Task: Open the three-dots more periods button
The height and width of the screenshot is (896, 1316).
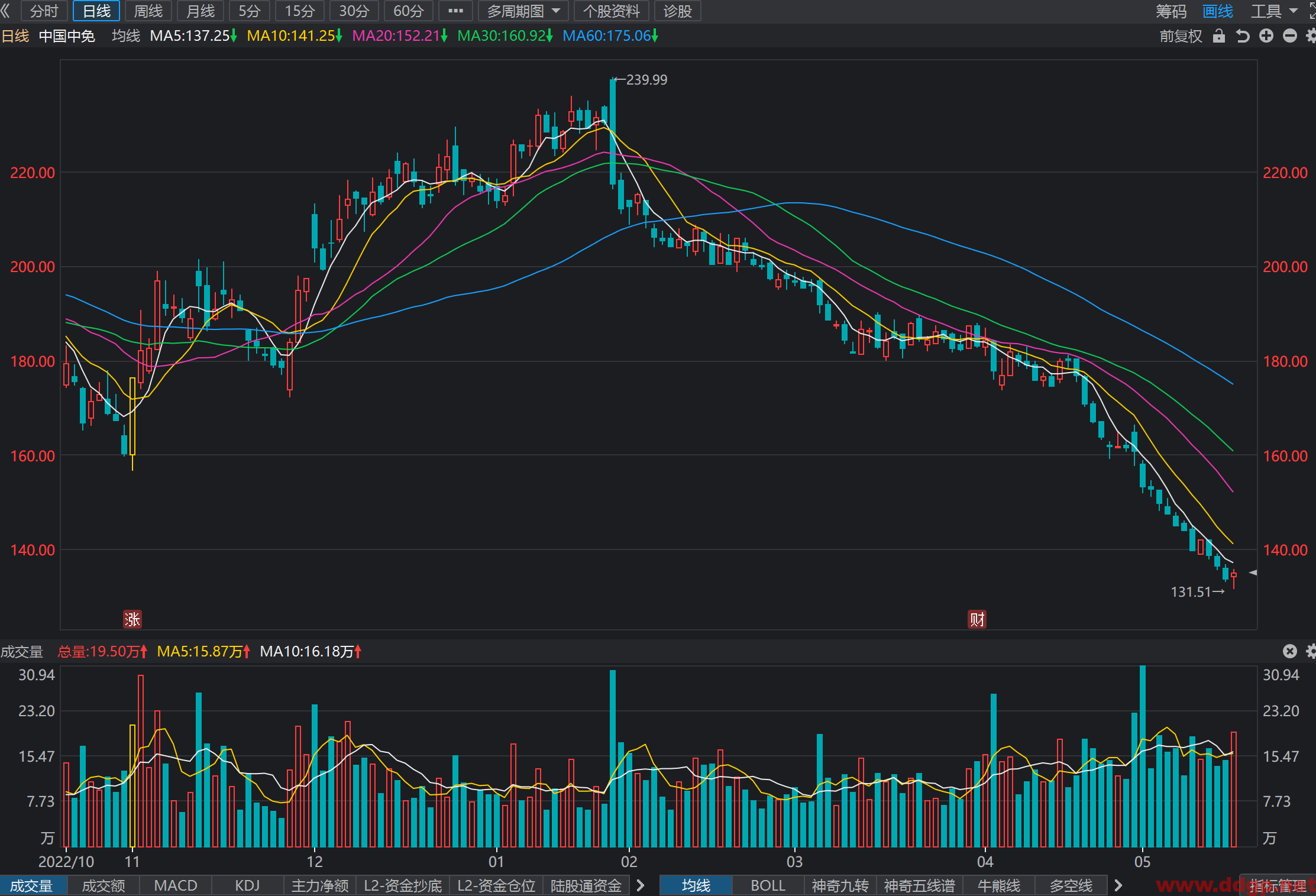Action: tap(455, 11)
